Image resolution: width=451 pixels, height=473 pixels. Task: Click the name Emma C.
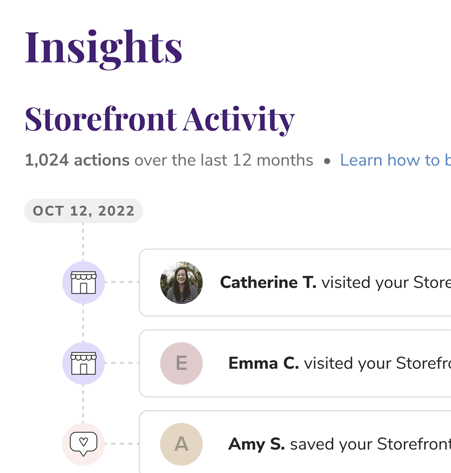coord(263,363)
